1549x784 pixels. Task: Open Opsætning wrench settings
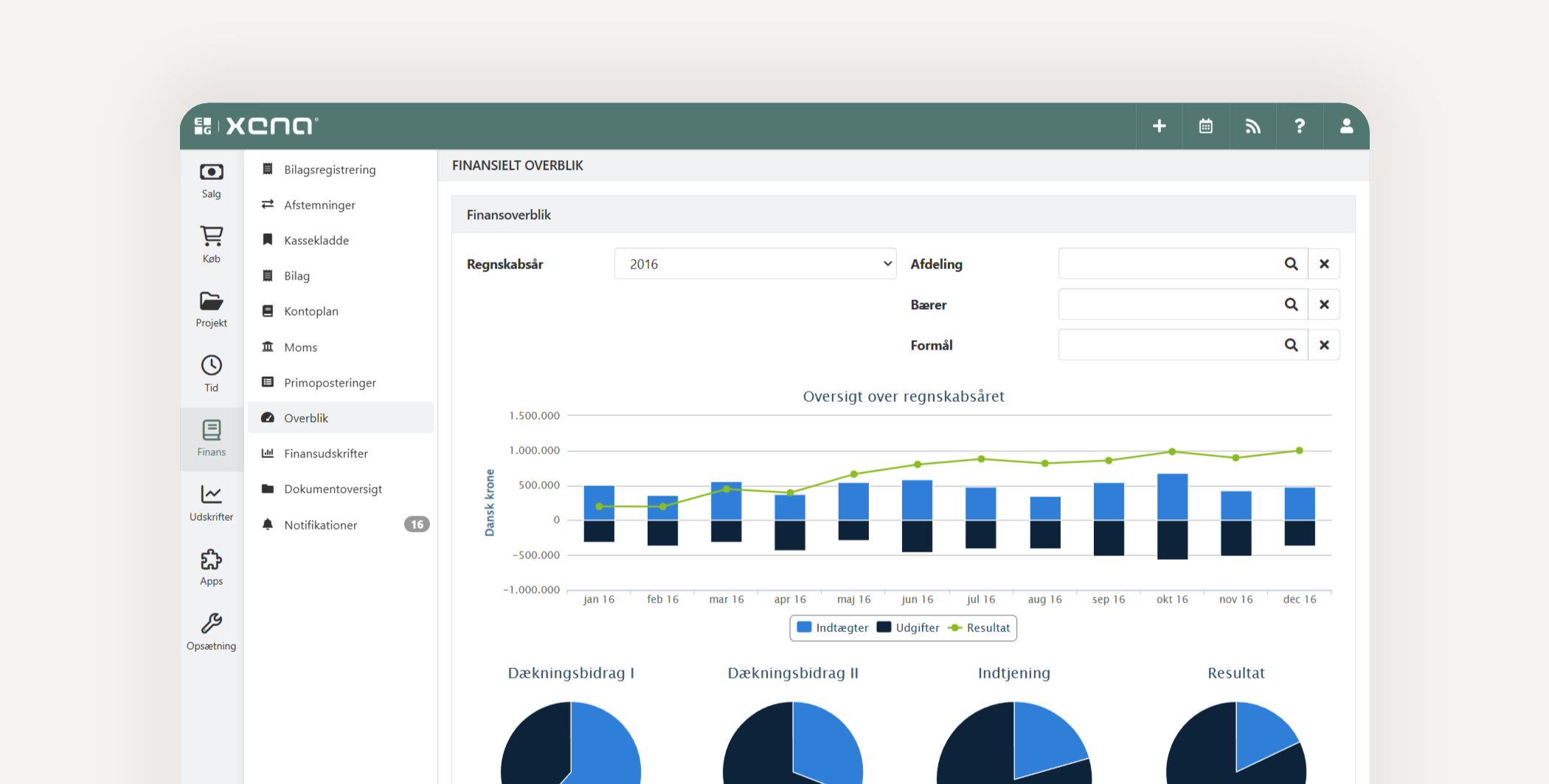[212, 632]
